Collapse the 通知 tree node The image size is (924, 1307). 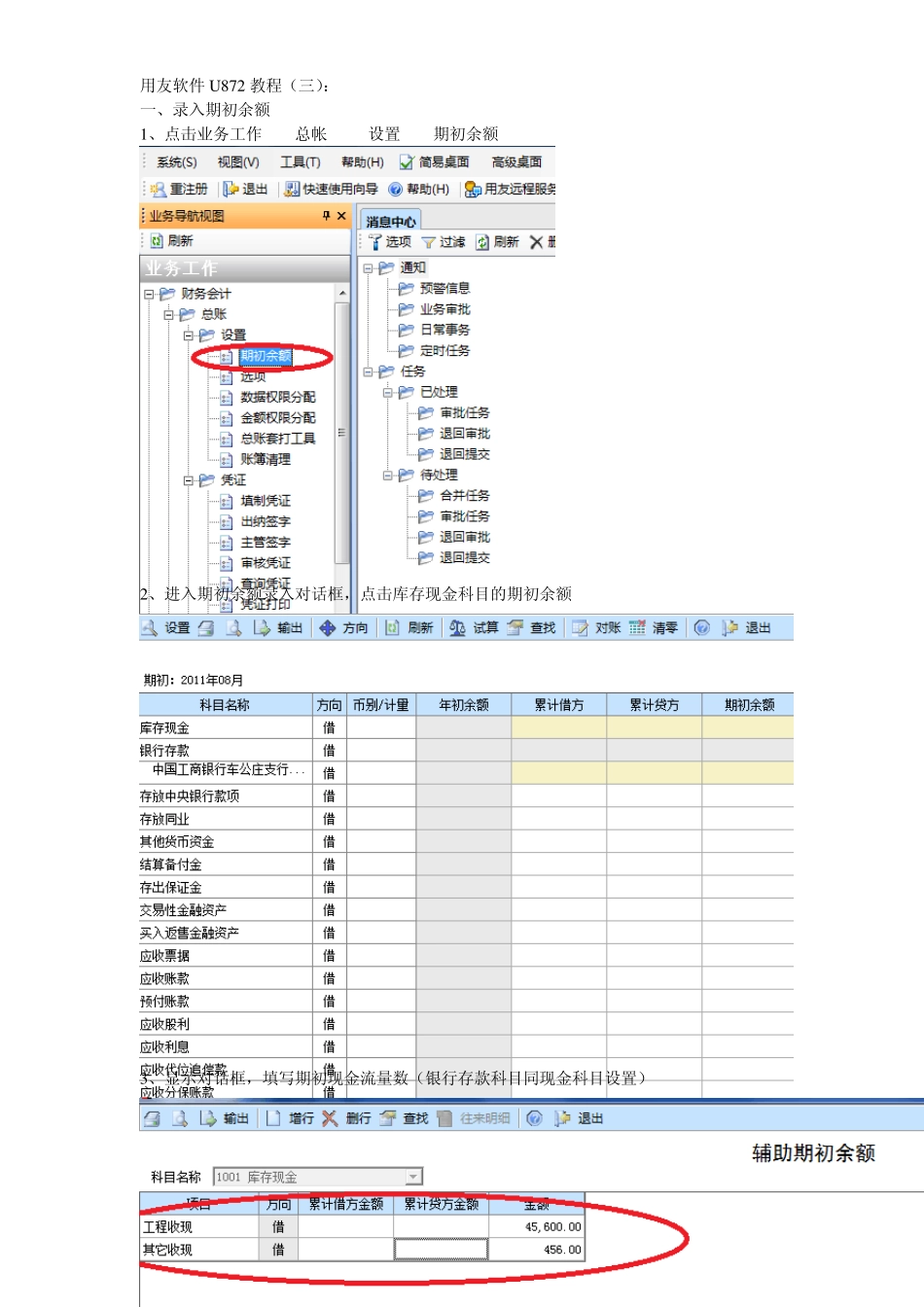[368, 267]
